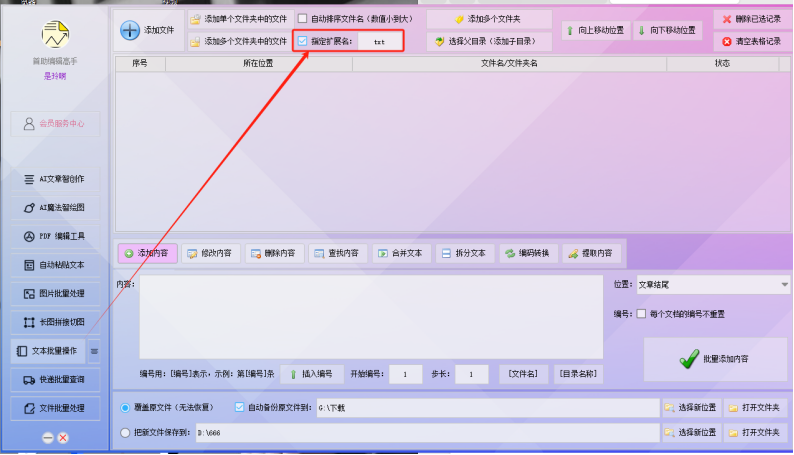Open 长图拼接切图 in the sidebar
The height and width of the screenshot is (455, 794).
tap(55, 322)
